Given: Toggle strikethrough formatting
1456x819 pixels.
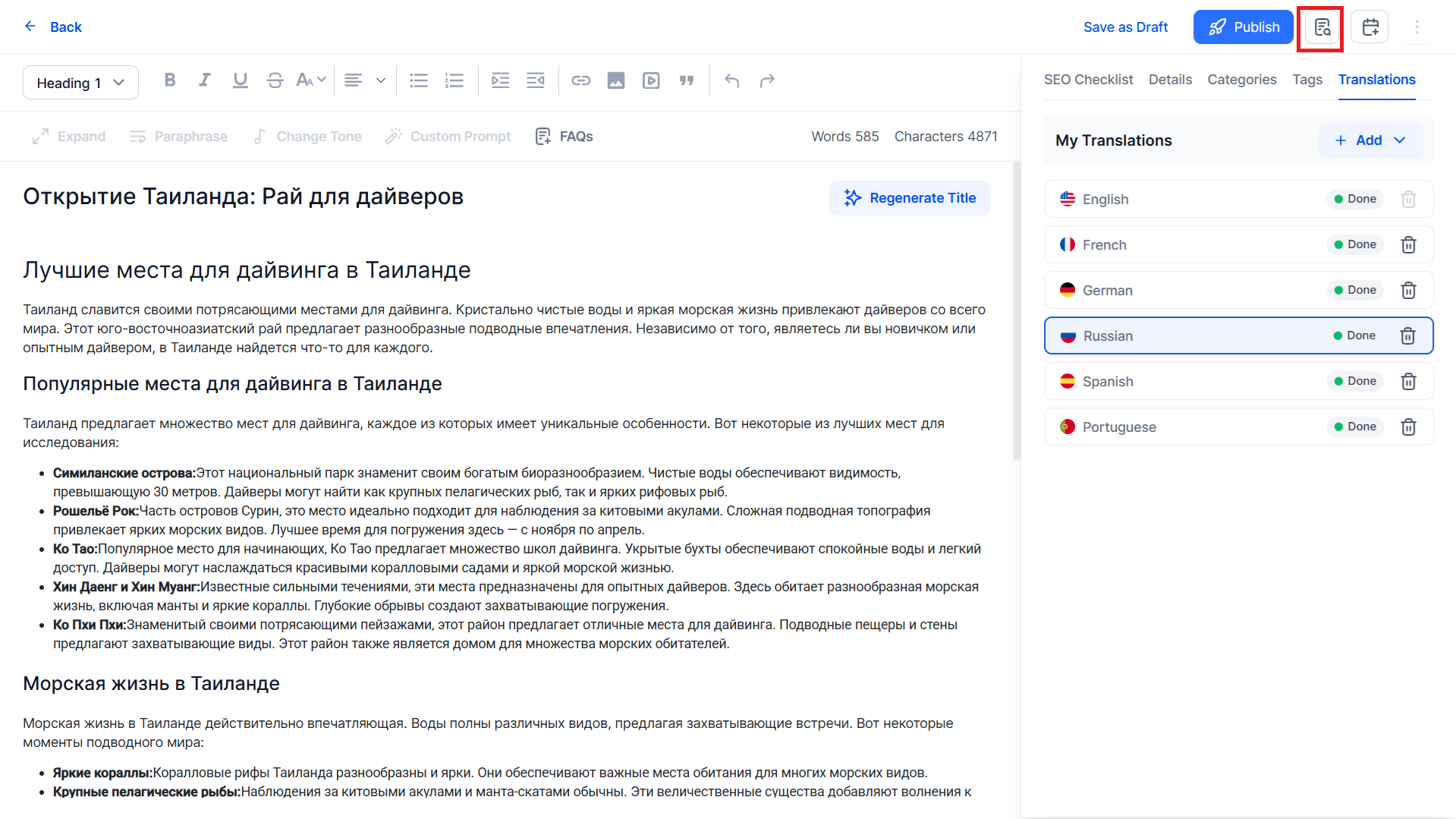Looking at the screenshot, I should click(275, 80).
